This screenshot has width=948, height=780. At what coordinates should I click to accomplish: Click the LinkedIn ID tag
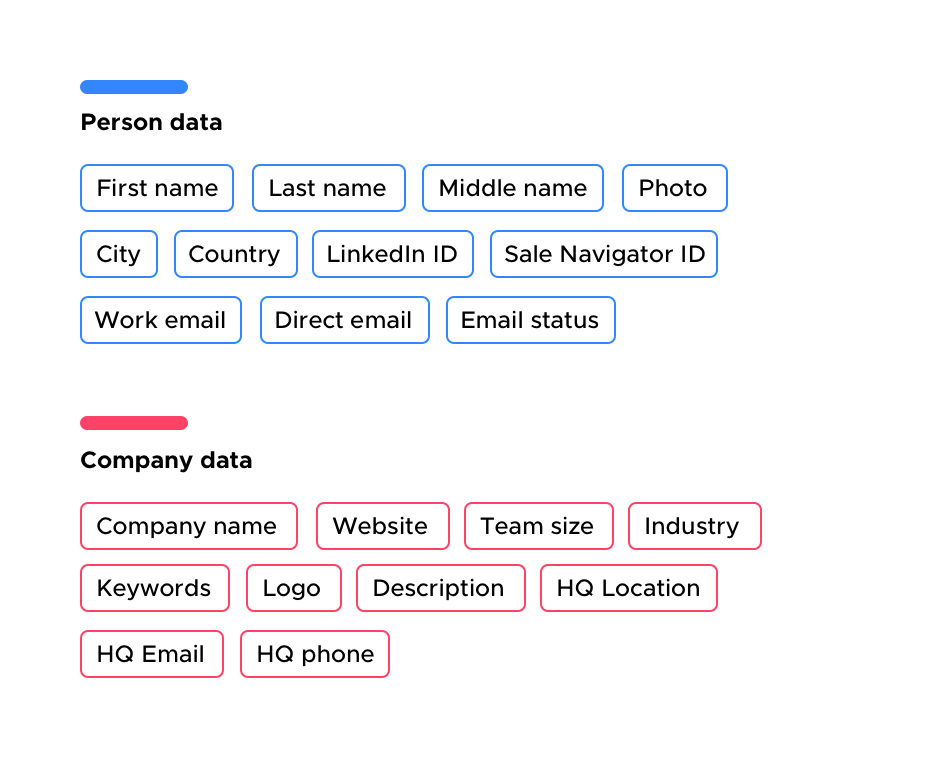pyautogui.click(x=392, y=254)
